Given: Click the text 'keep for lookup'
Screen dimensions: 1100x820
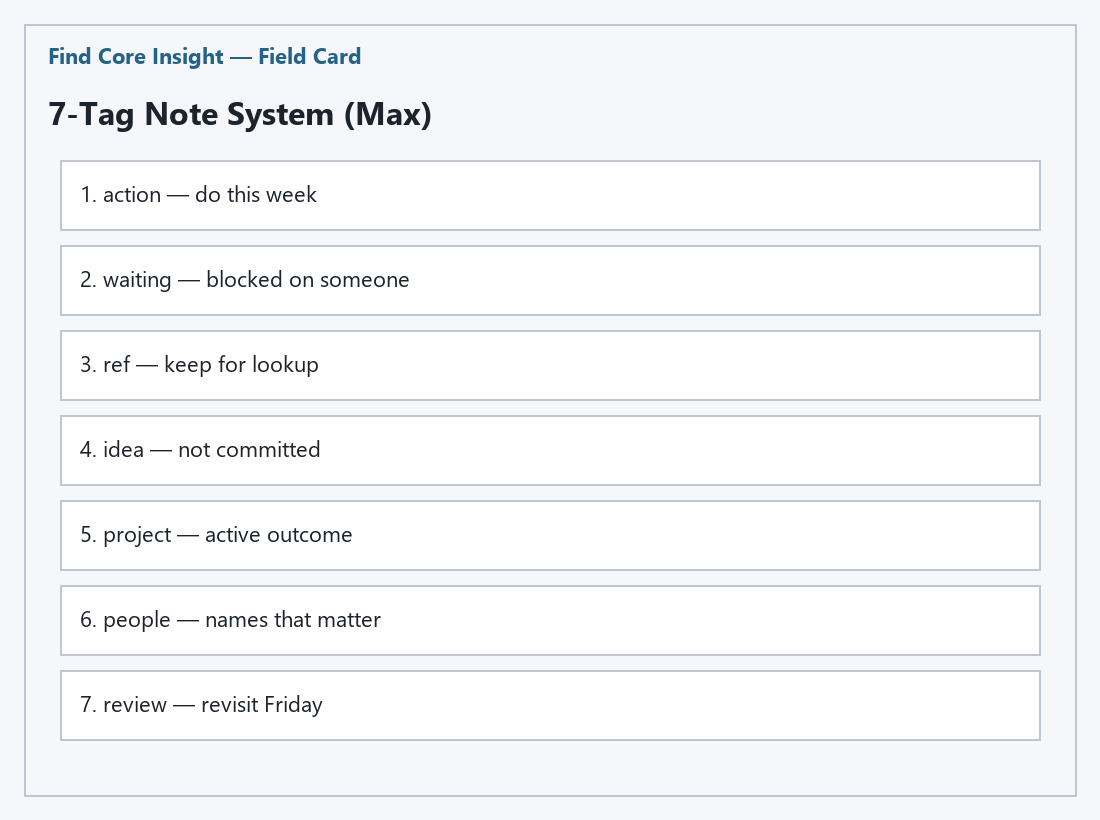Looking at the screenshot, I should [x=241, y=365].
